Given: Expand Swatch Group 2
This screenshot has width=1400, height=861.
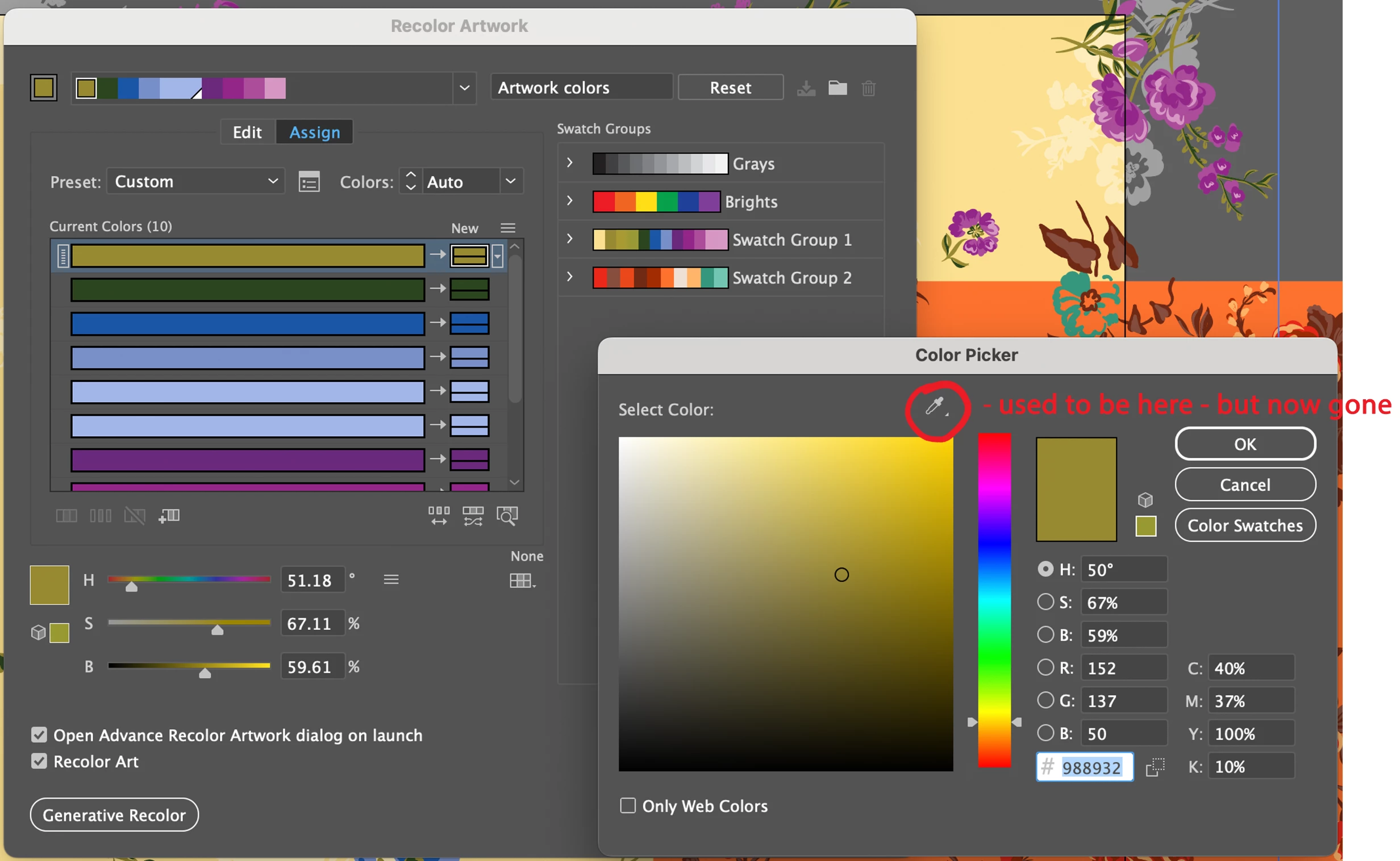Looking at the screenshot, I should (569, 277).
